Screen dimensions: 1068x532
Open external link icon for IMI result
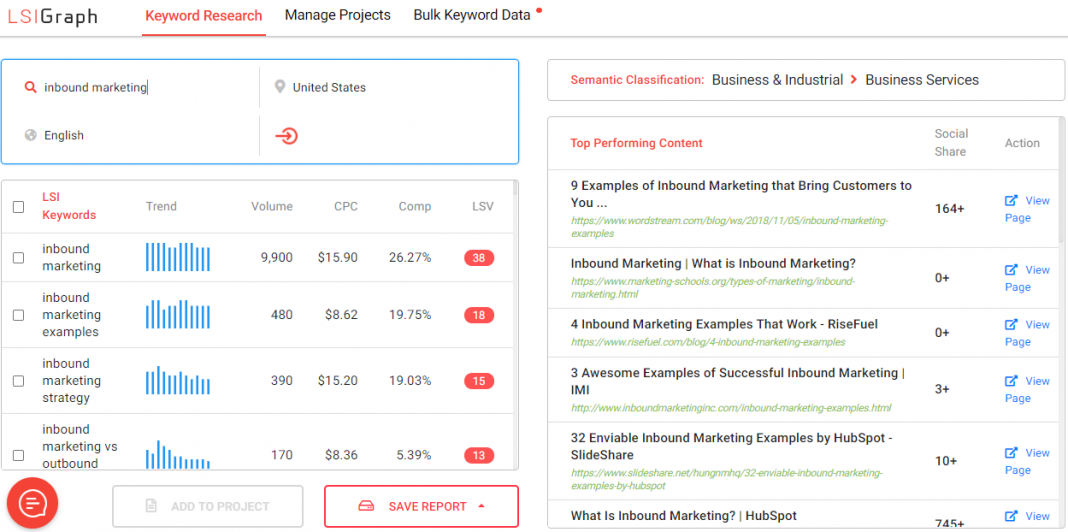point(1011,381)
